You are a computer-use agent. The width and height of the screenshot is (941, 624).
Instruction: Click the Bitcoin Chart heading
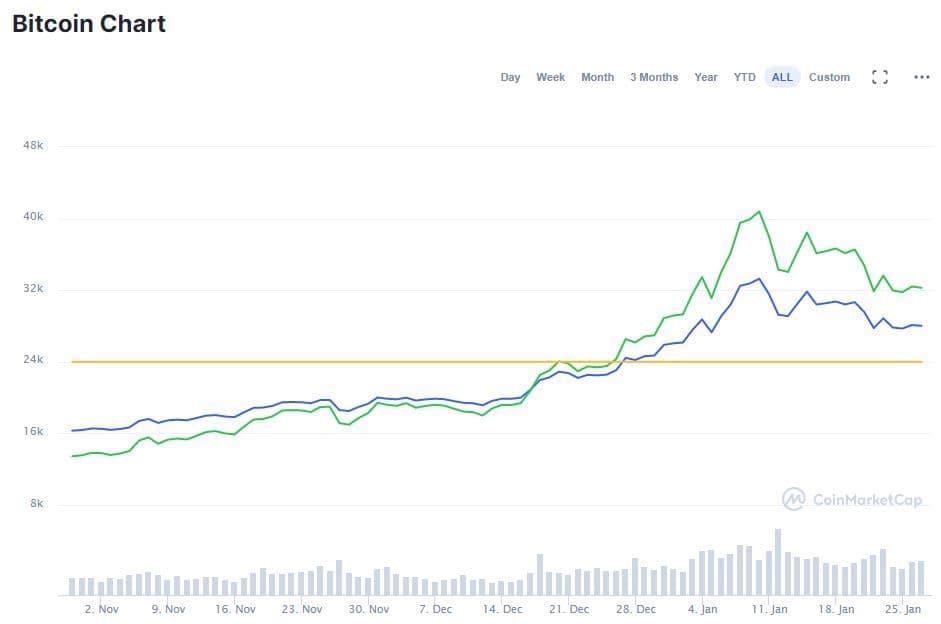(x=89, y=24)
